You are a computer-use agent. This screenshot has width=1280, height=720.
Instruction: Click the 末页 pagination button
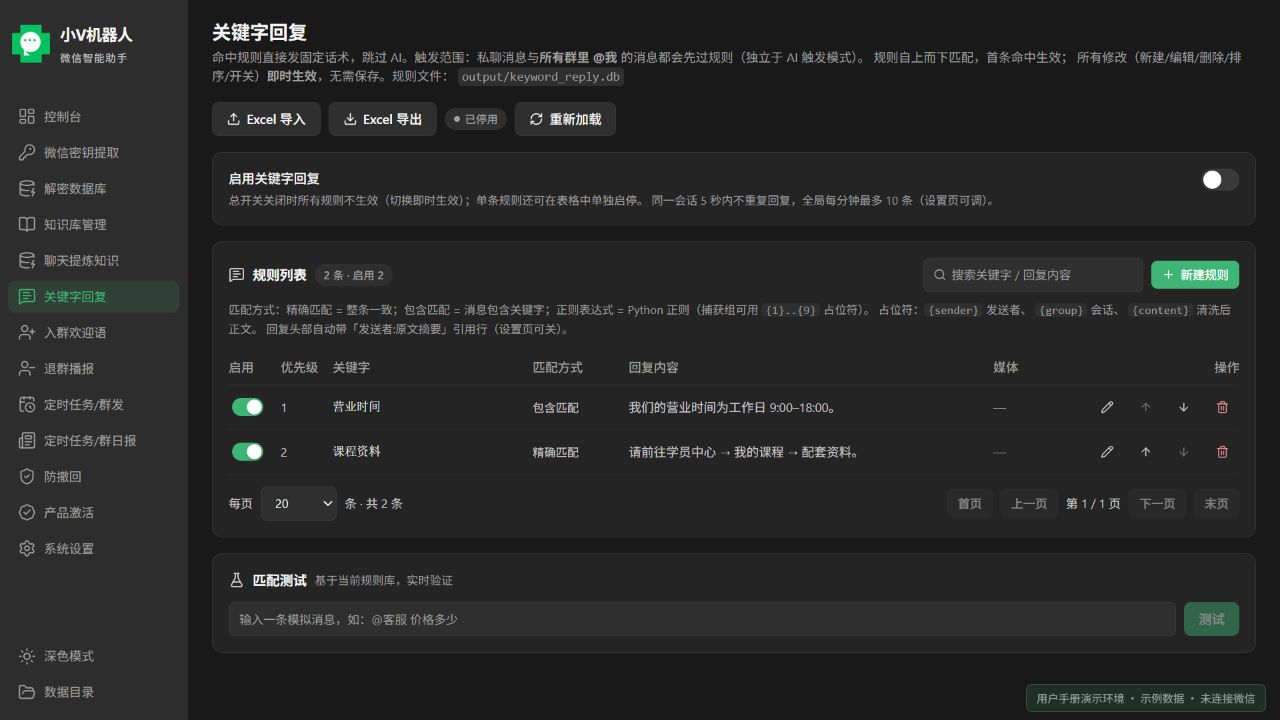tap(1216, 503)
